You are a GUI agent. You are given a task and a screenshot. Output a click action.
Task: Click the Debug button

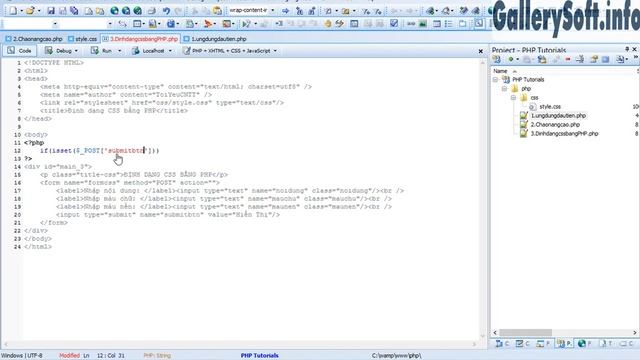click(x=58, y=51)
